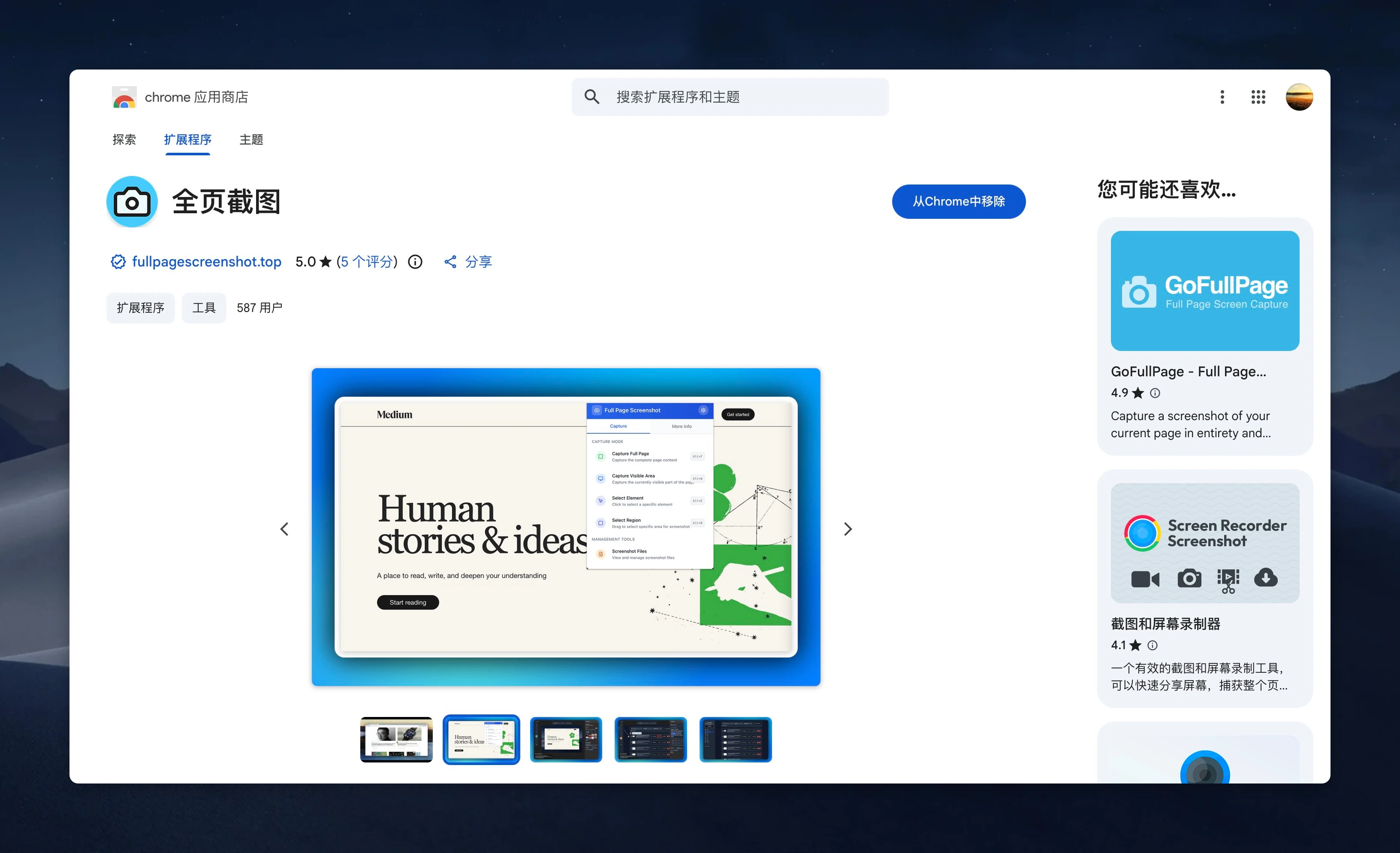
Task: Open the Google apps grid icon
Action: tap(1258, 97)
